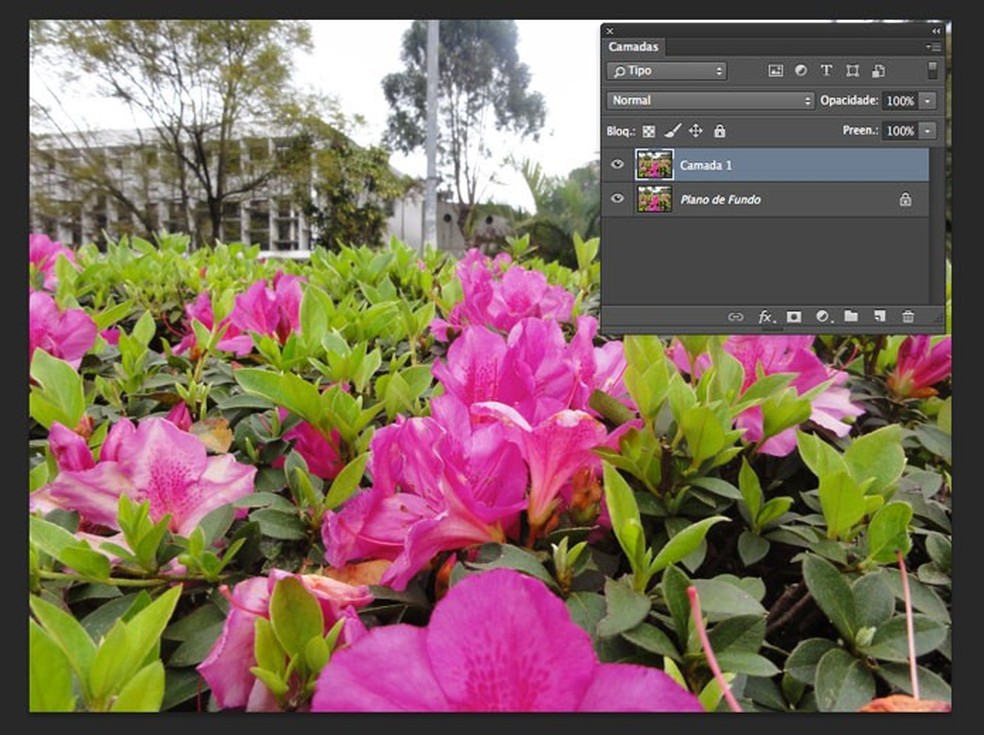Toggle visibility of Plano de Fundo layer
The height and width of the screenshot is (735, 984).
(618, 199)
